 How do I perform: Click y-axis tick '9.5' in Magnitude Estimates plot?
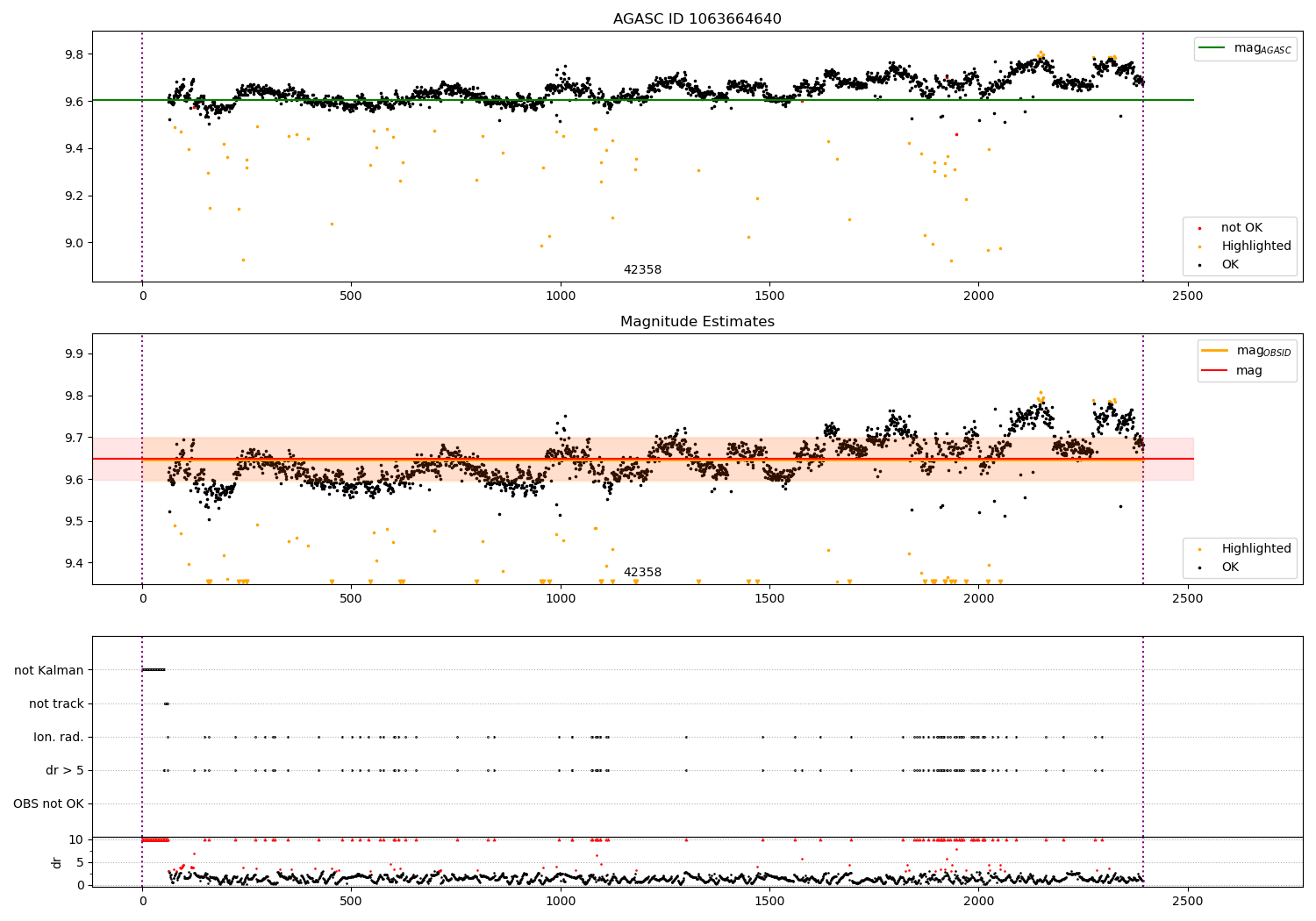coord(74,522)
